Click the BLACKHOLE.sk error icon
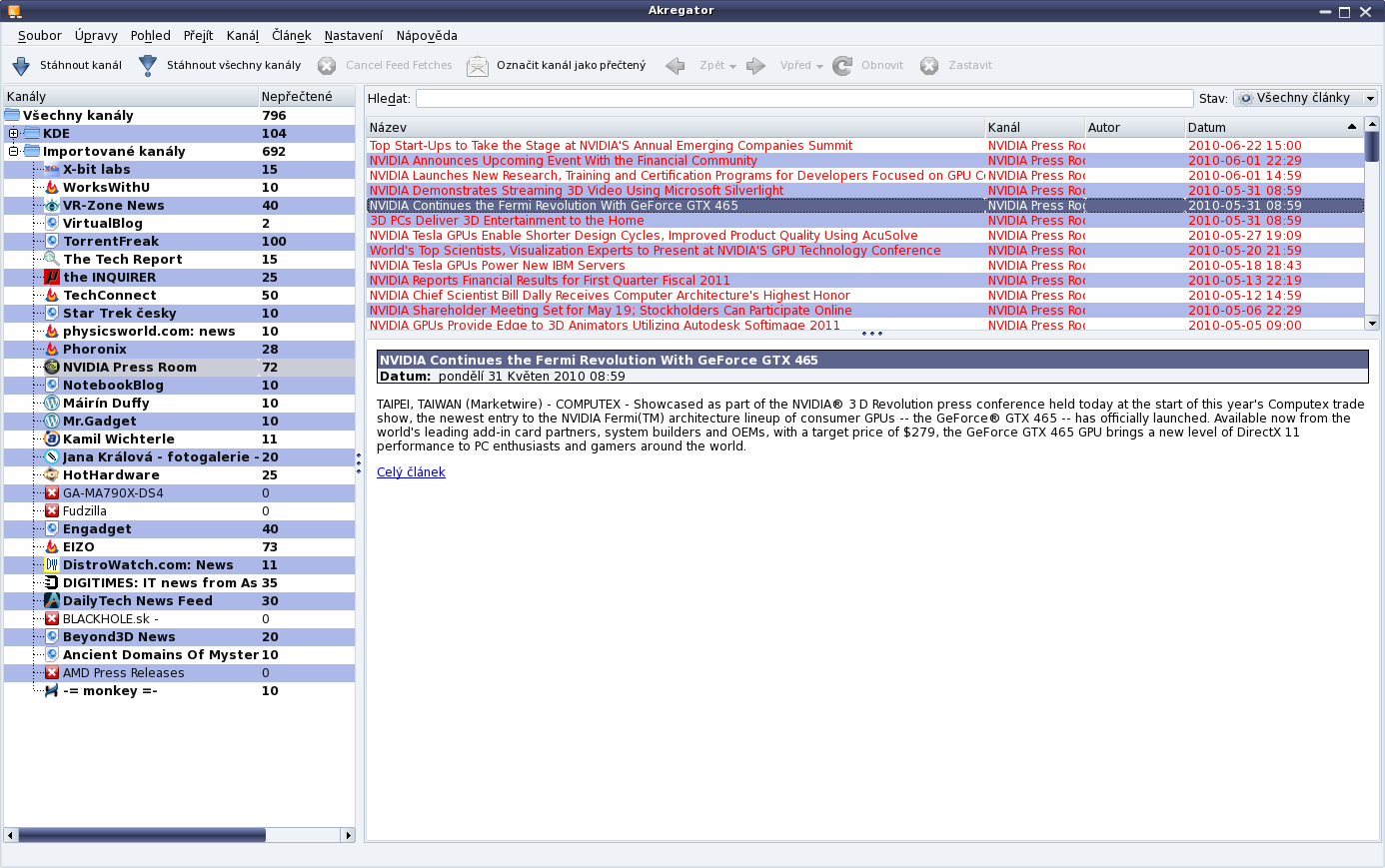 point(52,619)
